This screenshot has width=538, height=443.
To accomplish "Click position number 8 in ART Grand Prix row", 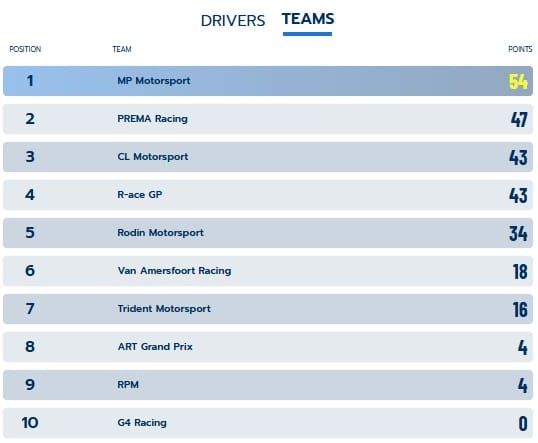I will (x=30, y=347).
